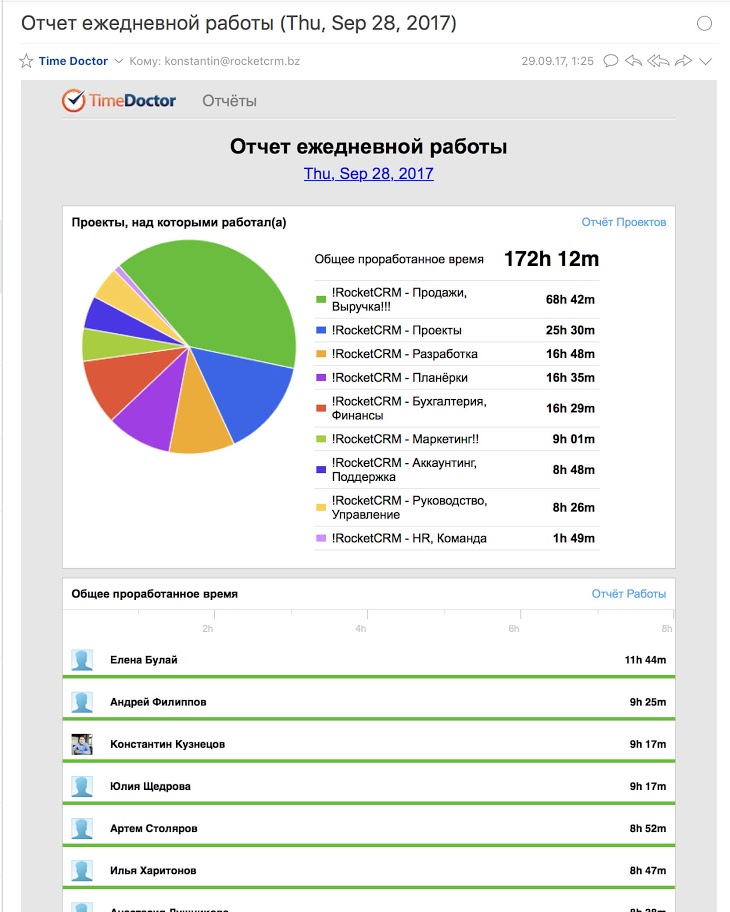Reply all to this email
This screenshot has width=730, height=912.
point(658,61)
